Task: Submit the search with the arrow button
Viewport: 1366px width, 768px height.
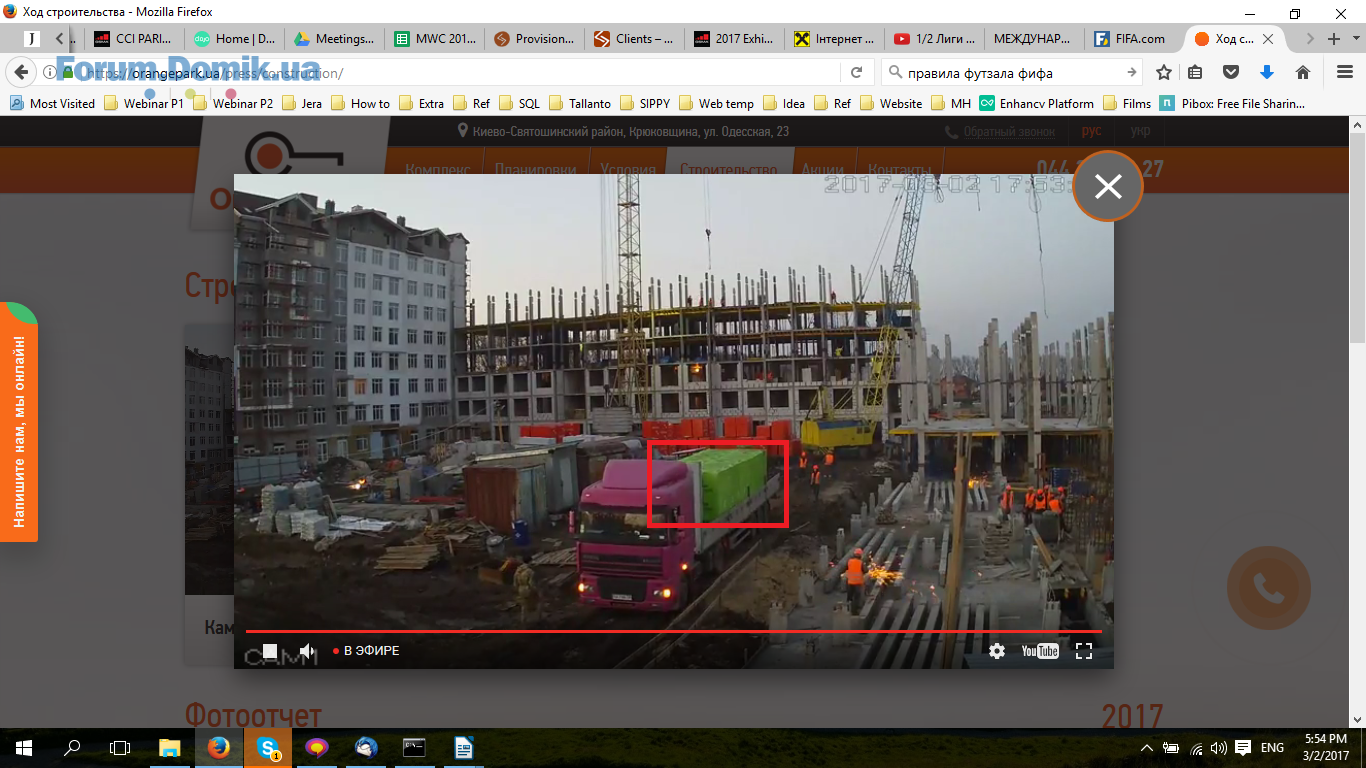Action: (x=1132, y=72)
